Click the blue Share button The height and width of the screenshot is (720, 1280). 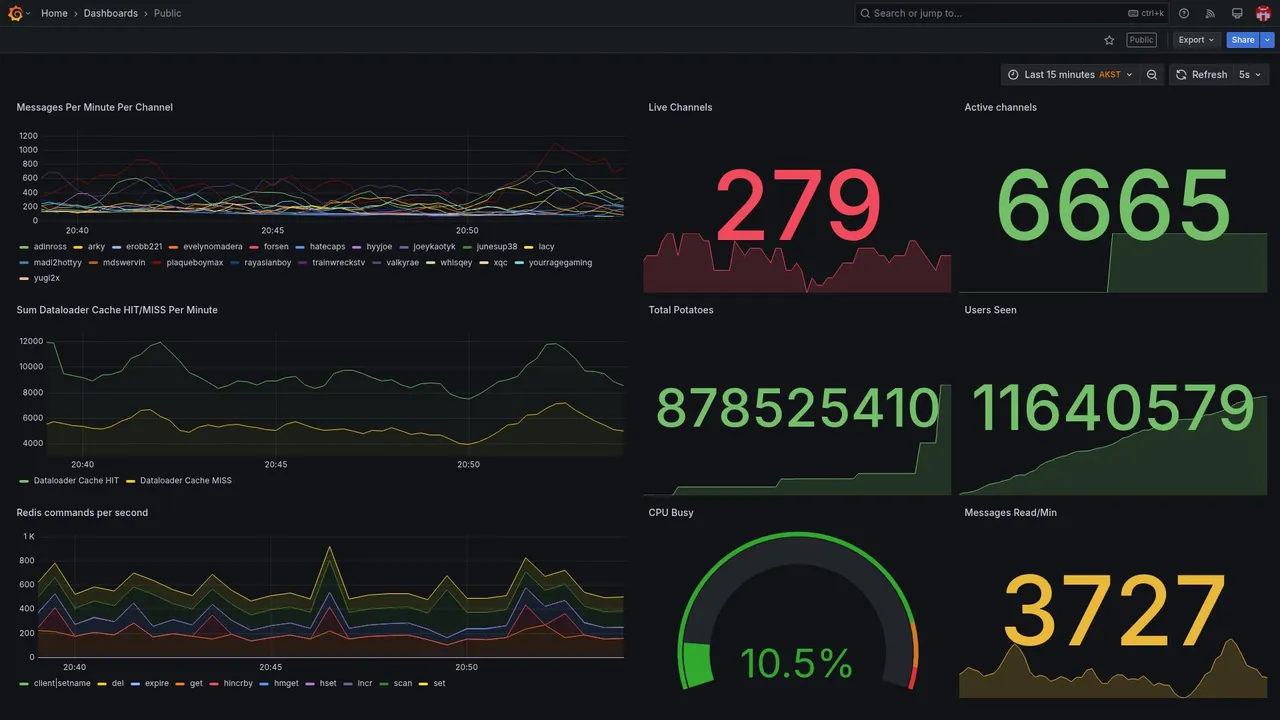click(x=1243, y=40)
